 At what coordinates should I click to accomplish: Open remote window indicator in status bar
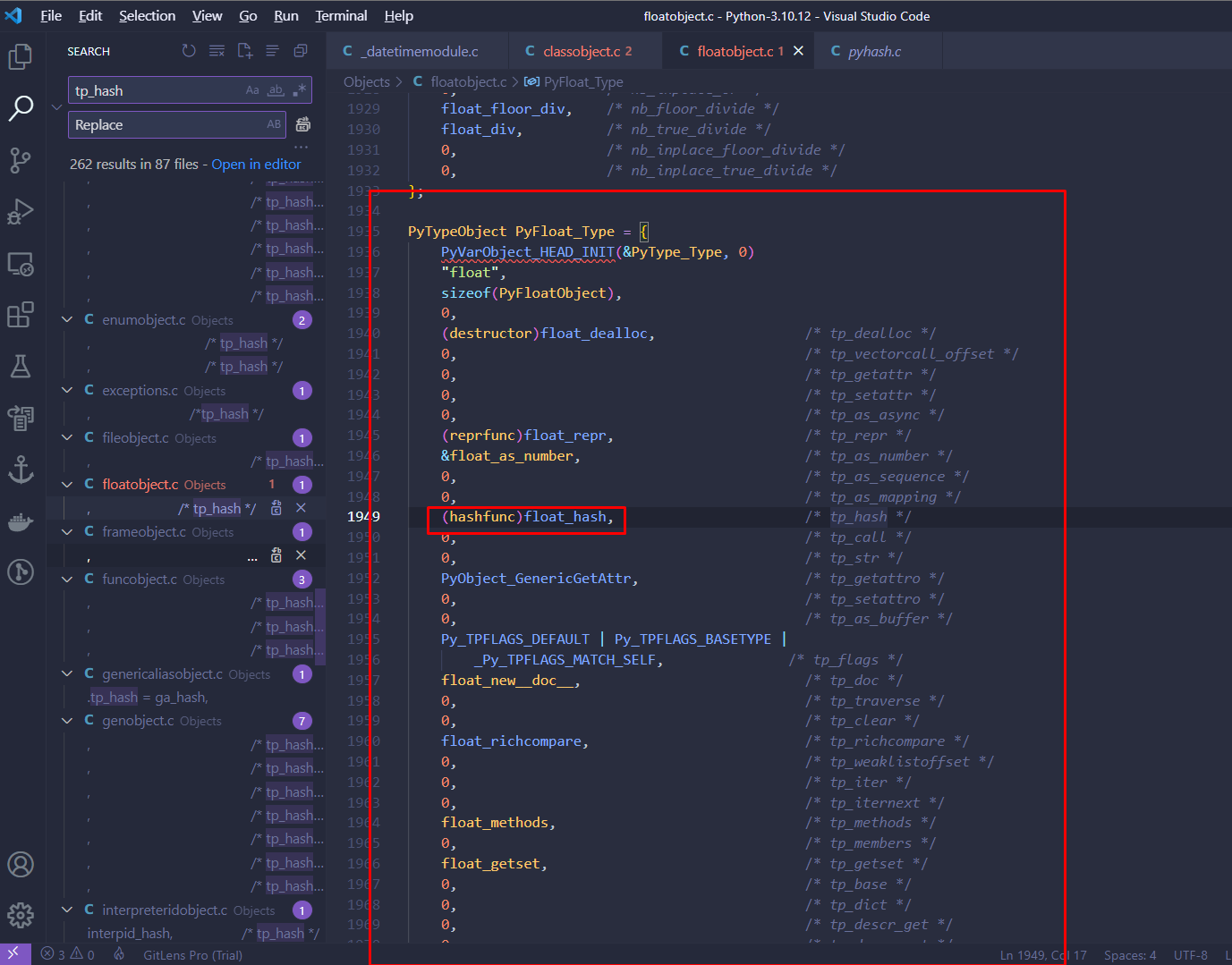[15, 954]
